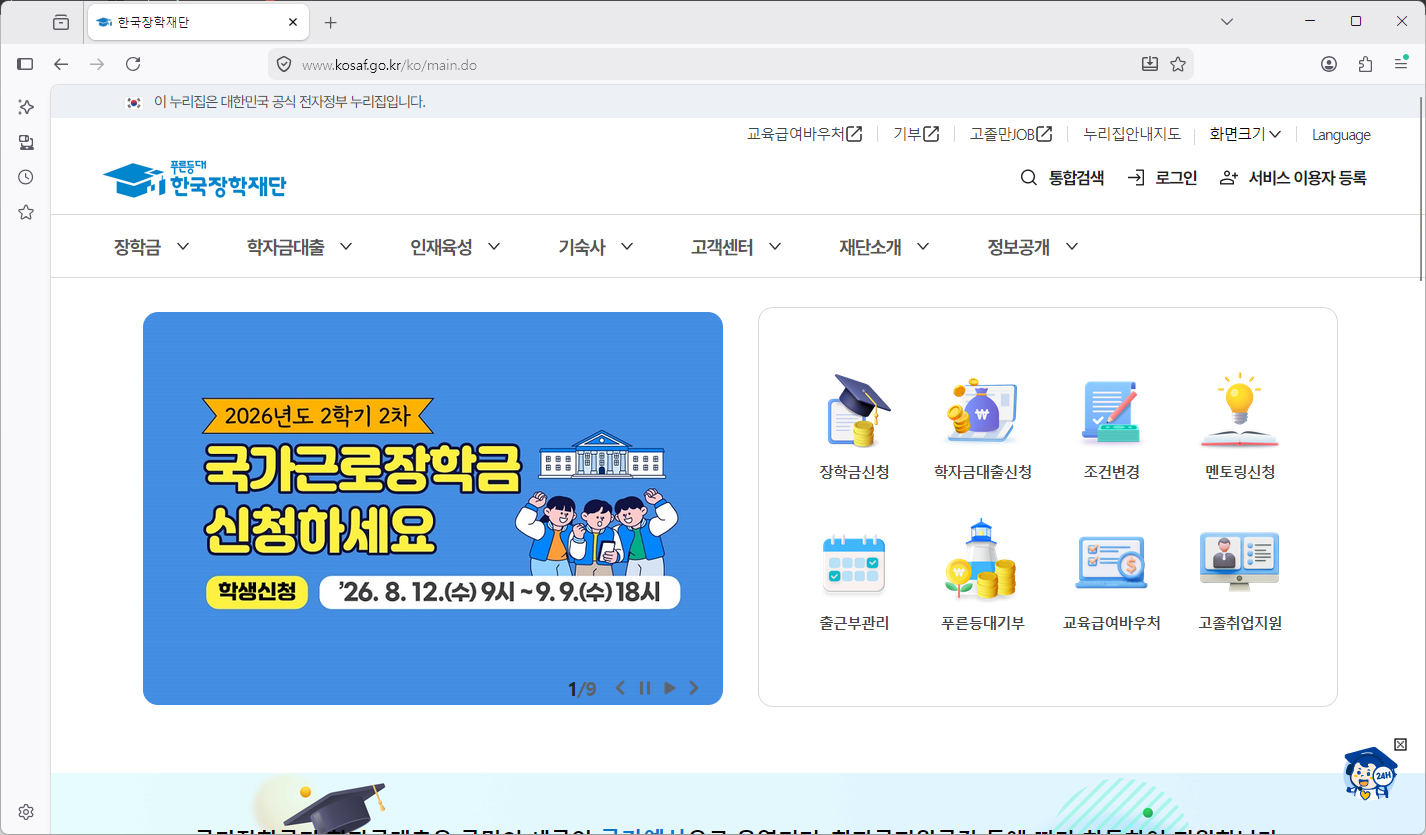Click the 로그인 button

pos(1162,178)
